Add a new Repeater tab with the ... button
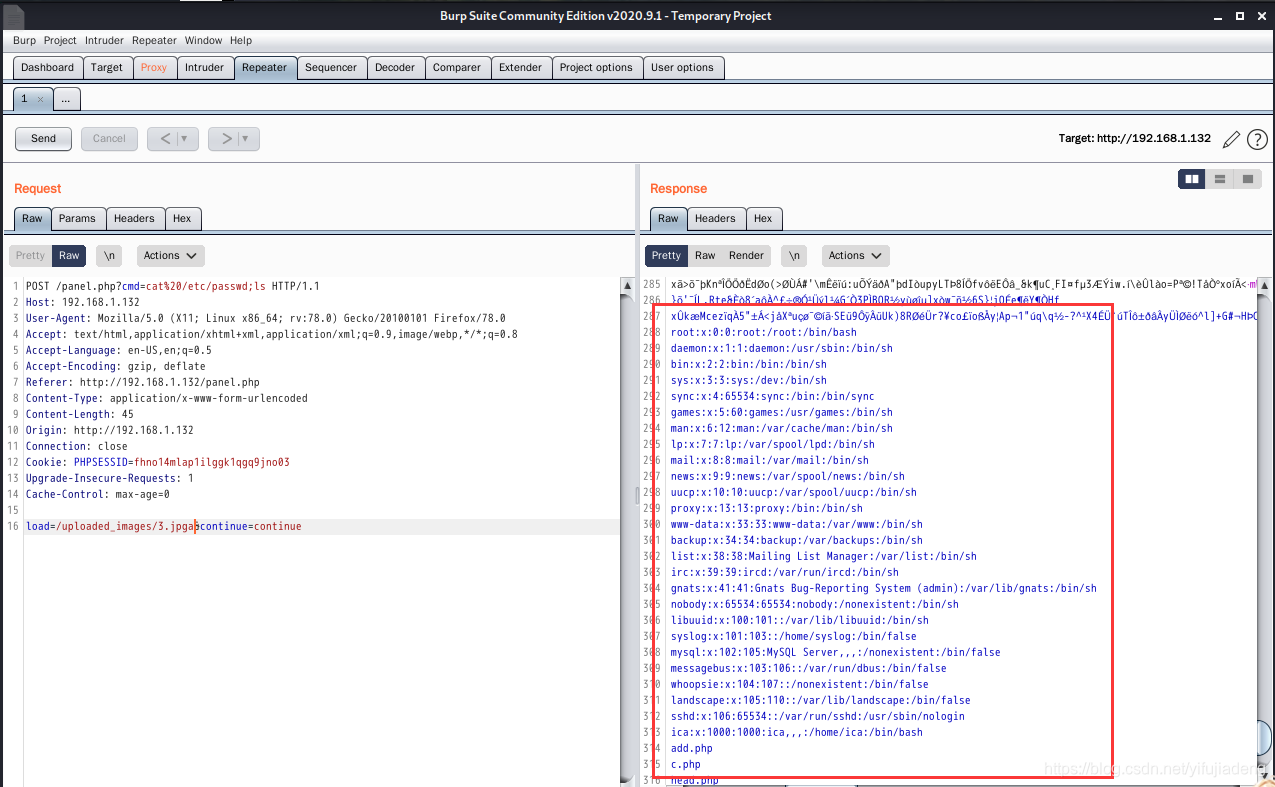Screen dimensions: 1275x787 tap(65, 99)
